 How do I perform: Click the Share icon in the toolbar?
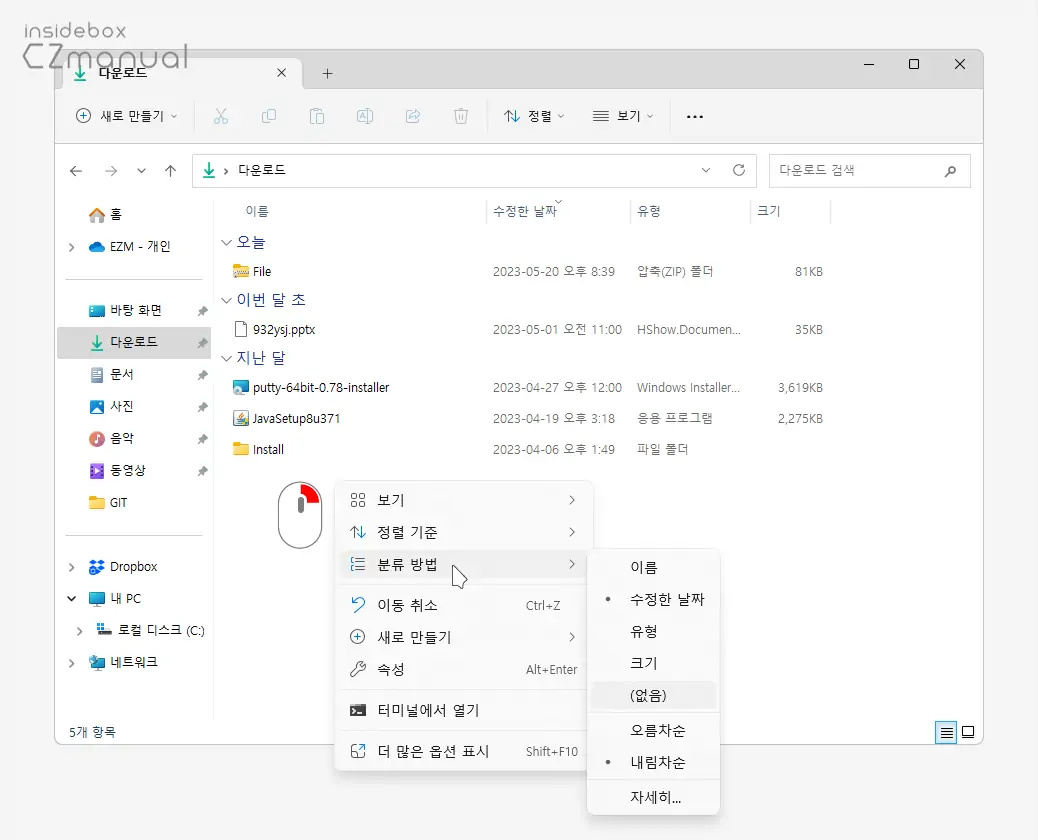(x=412, y=116)
